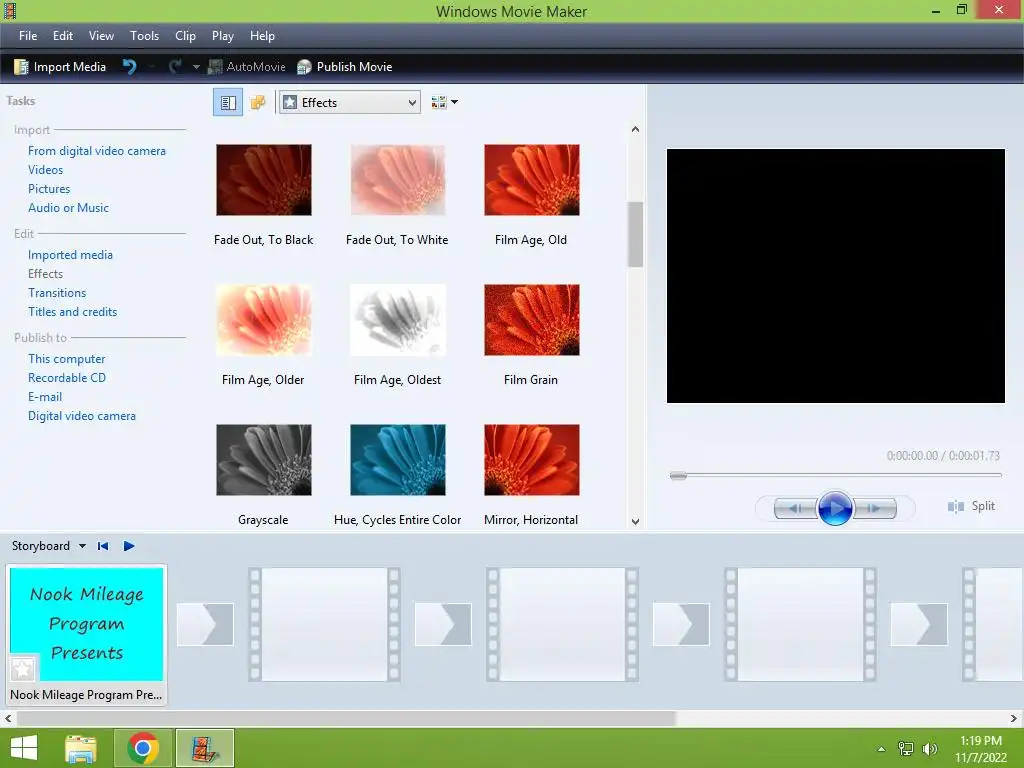Click the Videos import link
Viewport: 1024px width, 768px height.
(x=45, y=170)
